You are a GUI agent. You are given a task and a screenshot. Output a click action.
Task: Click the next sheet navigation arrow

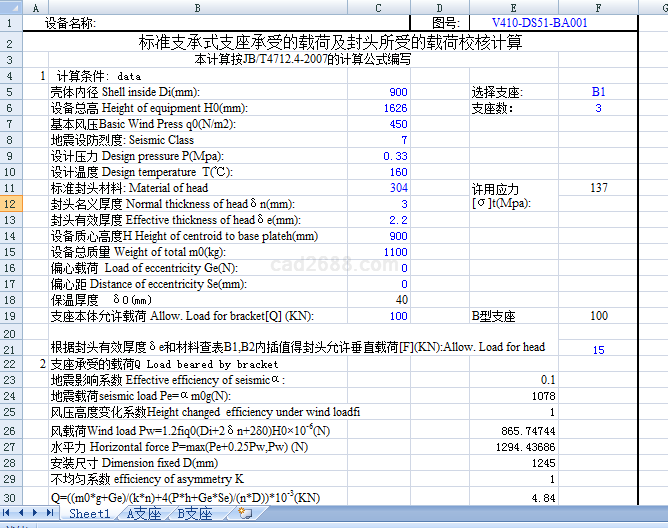click(x=37, y=514)
